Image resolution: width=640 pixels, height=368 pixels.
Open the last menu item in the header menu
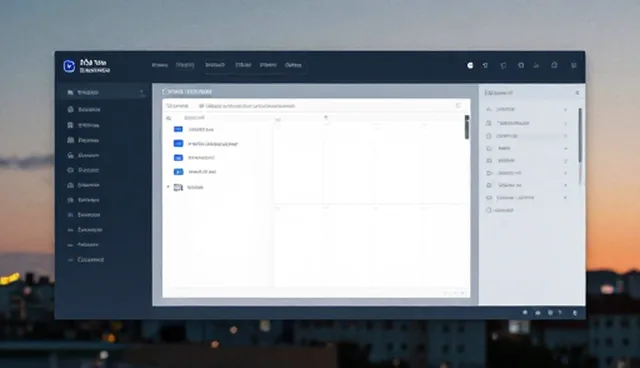click(x=293, y=65)
